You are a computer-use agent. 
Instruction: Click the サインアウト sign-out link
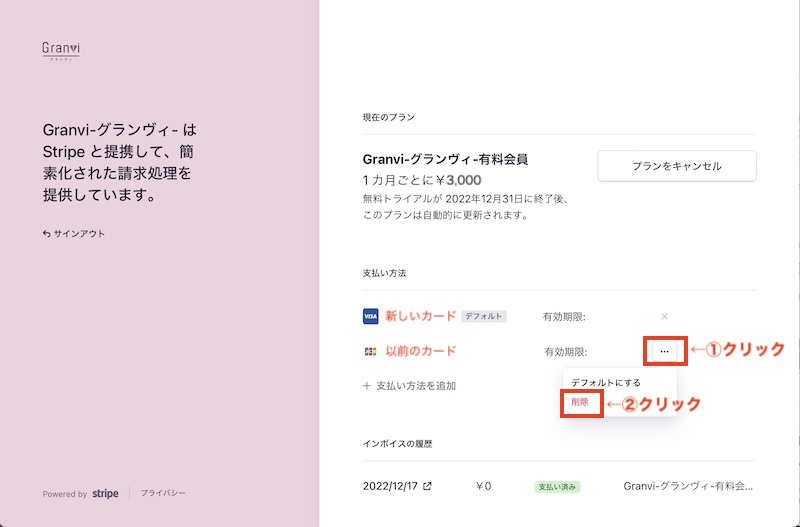pos(74,234)
